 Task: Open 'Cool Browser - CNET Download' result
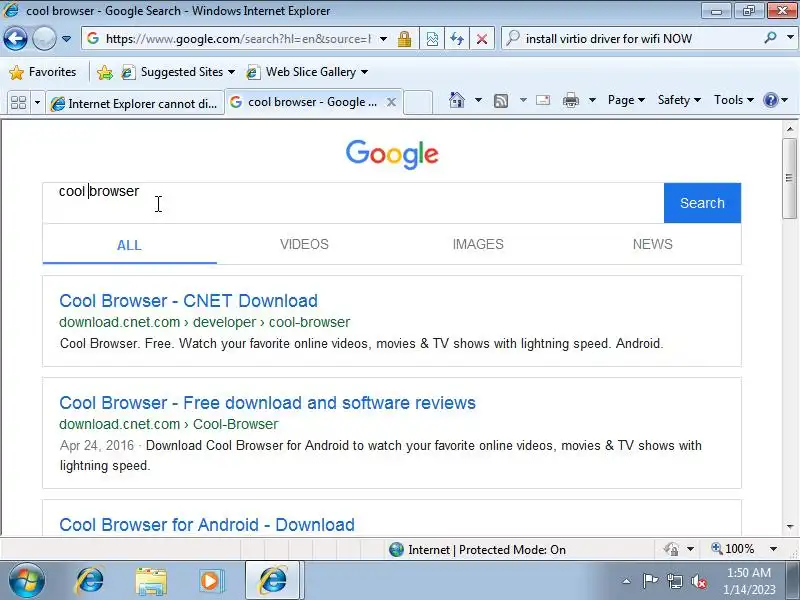point(188,301)
